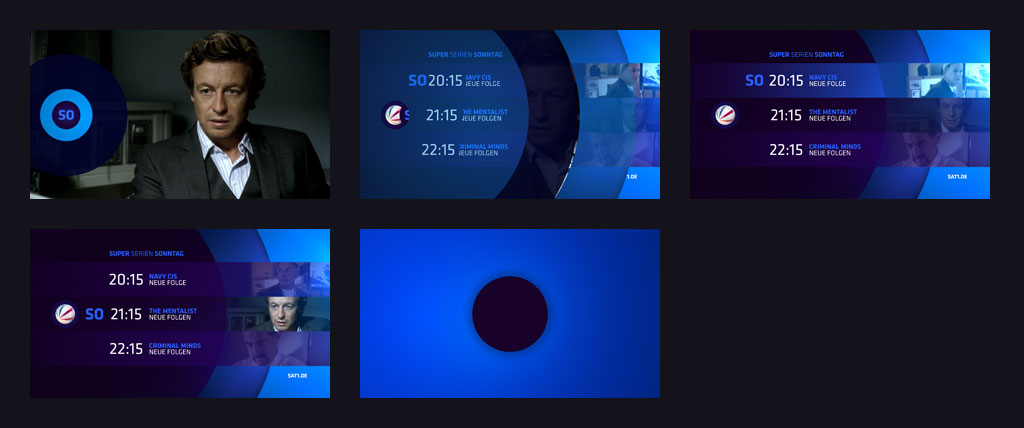1024x428 pixels.
Task: Click the highlighted Mentalist thumbnail in the SO 21:15 frame
Action: [x=278, y=314]
